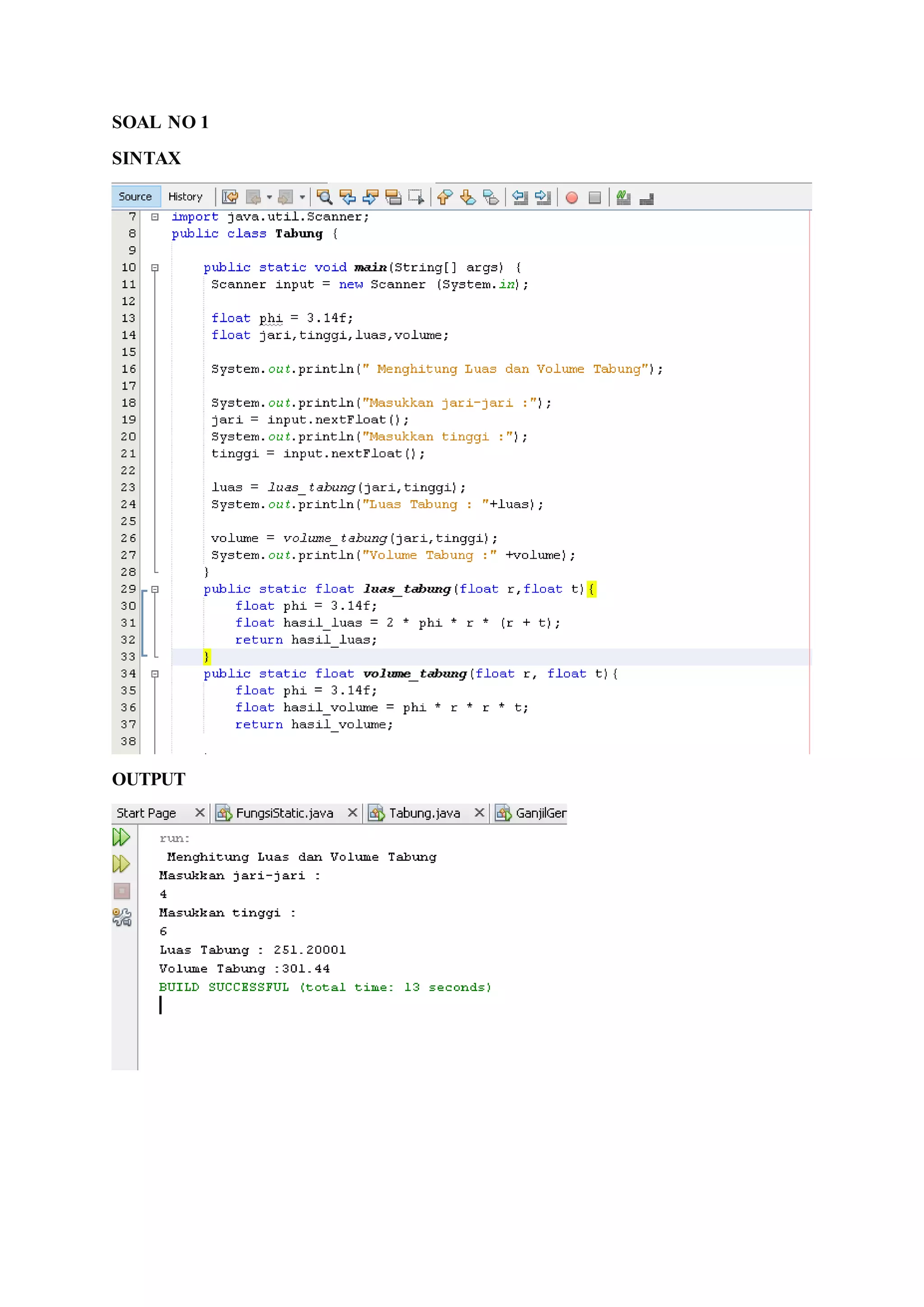
Task: Toggle Bookmark icon in editor toolbar
Action: pos(490,198)
